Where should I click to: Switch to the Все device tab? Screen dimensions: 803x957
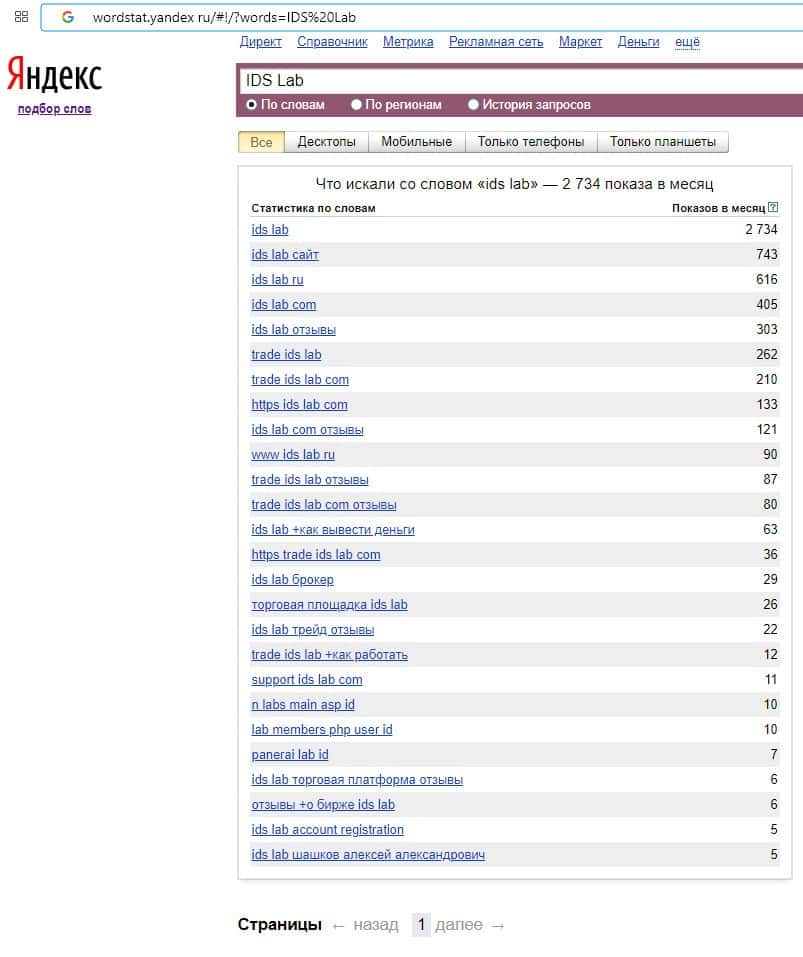coord(261,142)
